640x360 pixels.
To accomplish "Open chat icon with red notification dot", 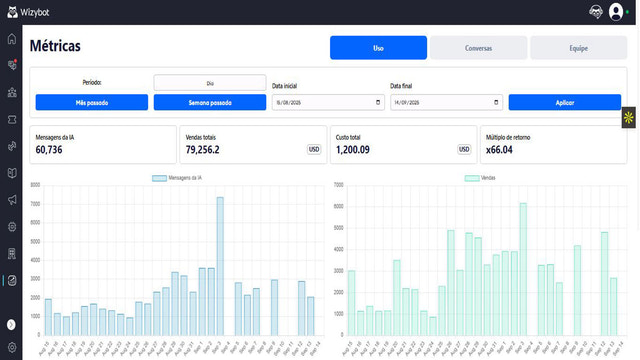I will pyautogui.click(x=12, y=64).
